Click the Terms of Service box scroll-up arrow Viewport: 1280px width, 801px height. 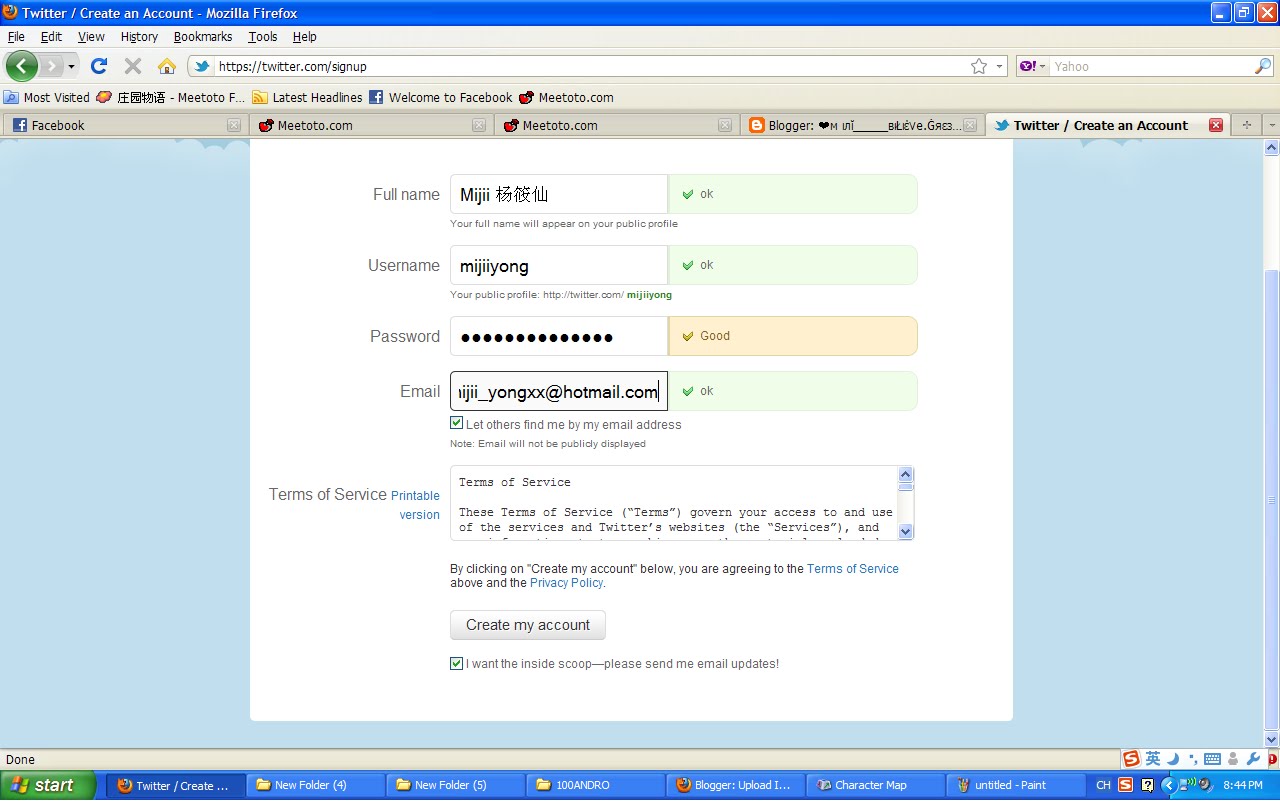pyautogui.click(x=906, y=475)
